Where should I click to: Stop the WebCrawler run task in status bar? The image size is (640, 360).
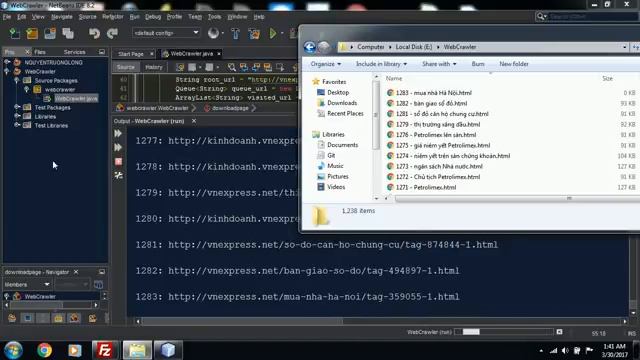click(x=559, y=332)
